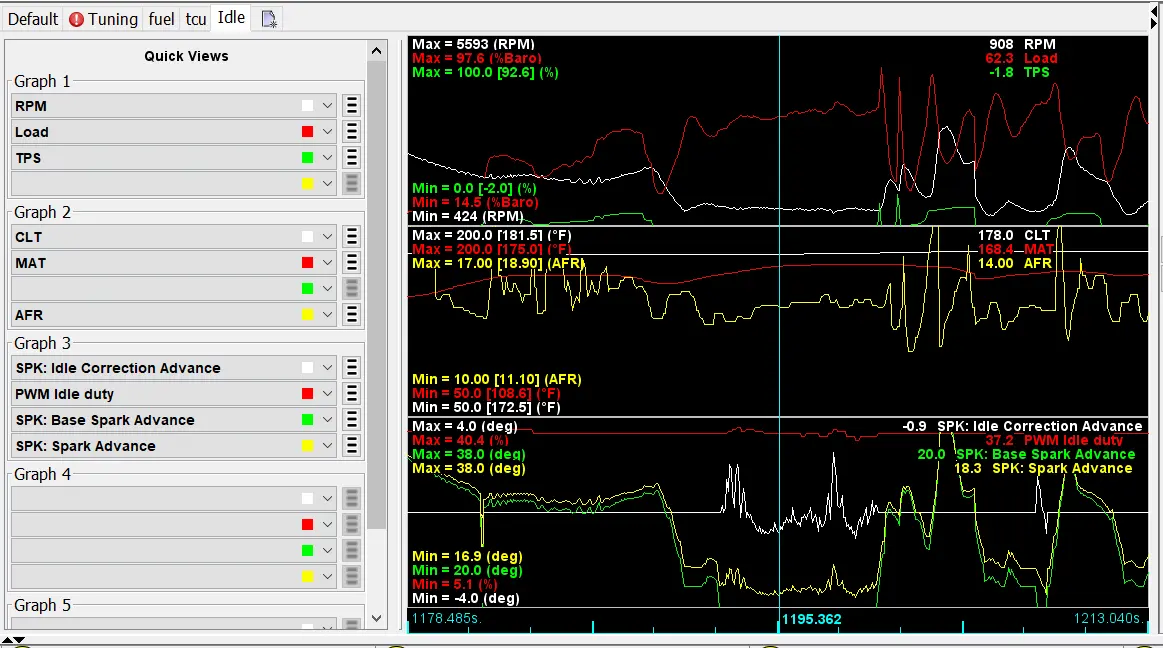This screenshot has height=648, width=1163.
Task: Open options menu icon for RPM field
Action: 352,106
